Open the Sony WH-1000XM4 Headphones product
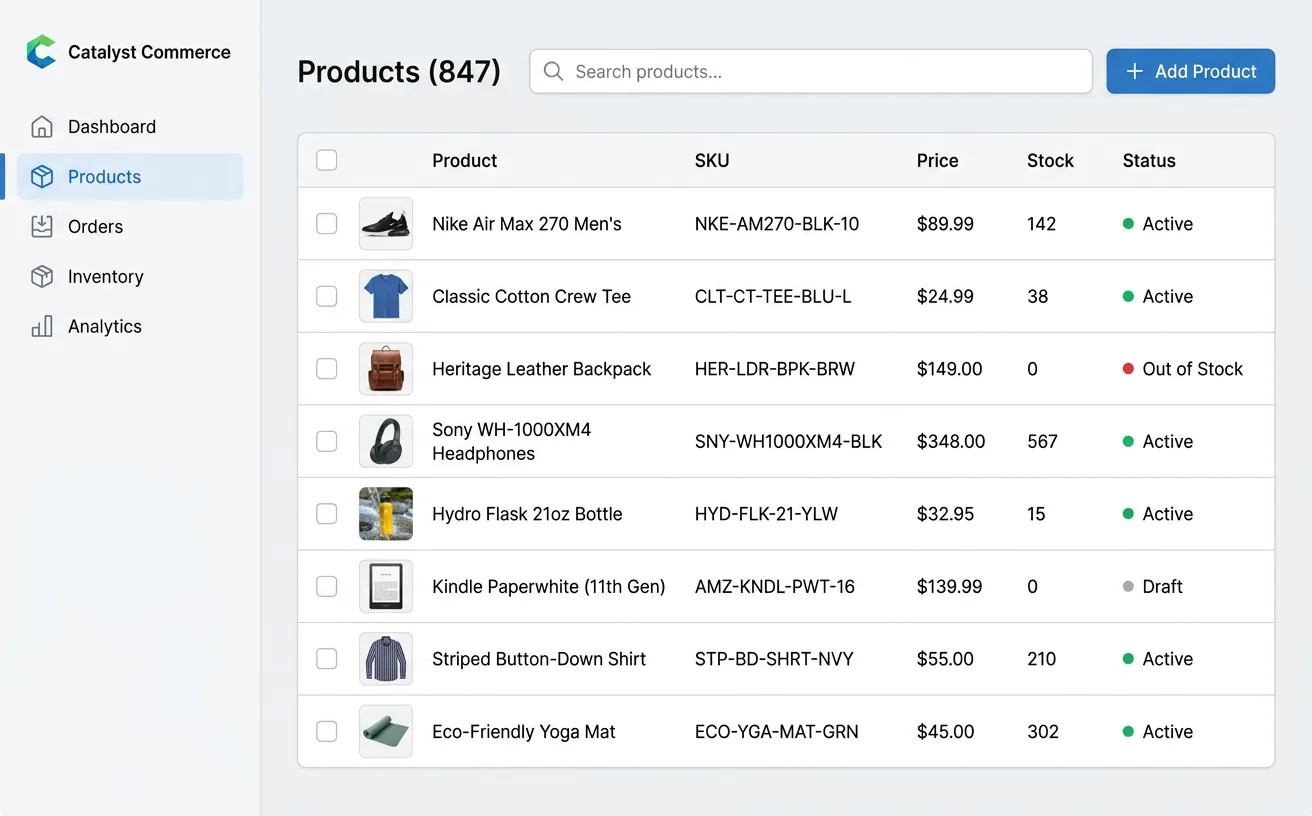This screenshot has width=1312, height=816. tap(511, 441)
